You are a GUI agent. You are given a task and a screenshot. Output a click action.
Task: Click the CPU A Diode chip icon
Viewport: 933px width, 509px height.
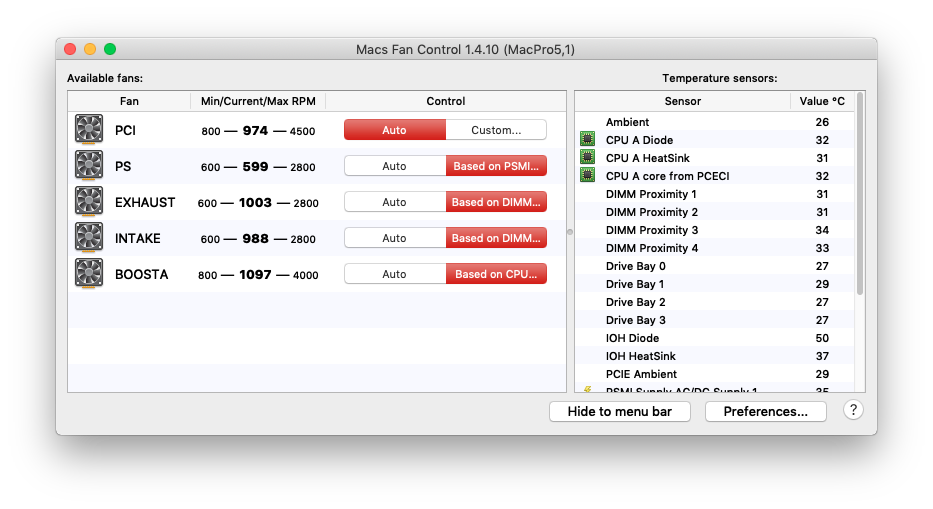[x=587, y=139]
